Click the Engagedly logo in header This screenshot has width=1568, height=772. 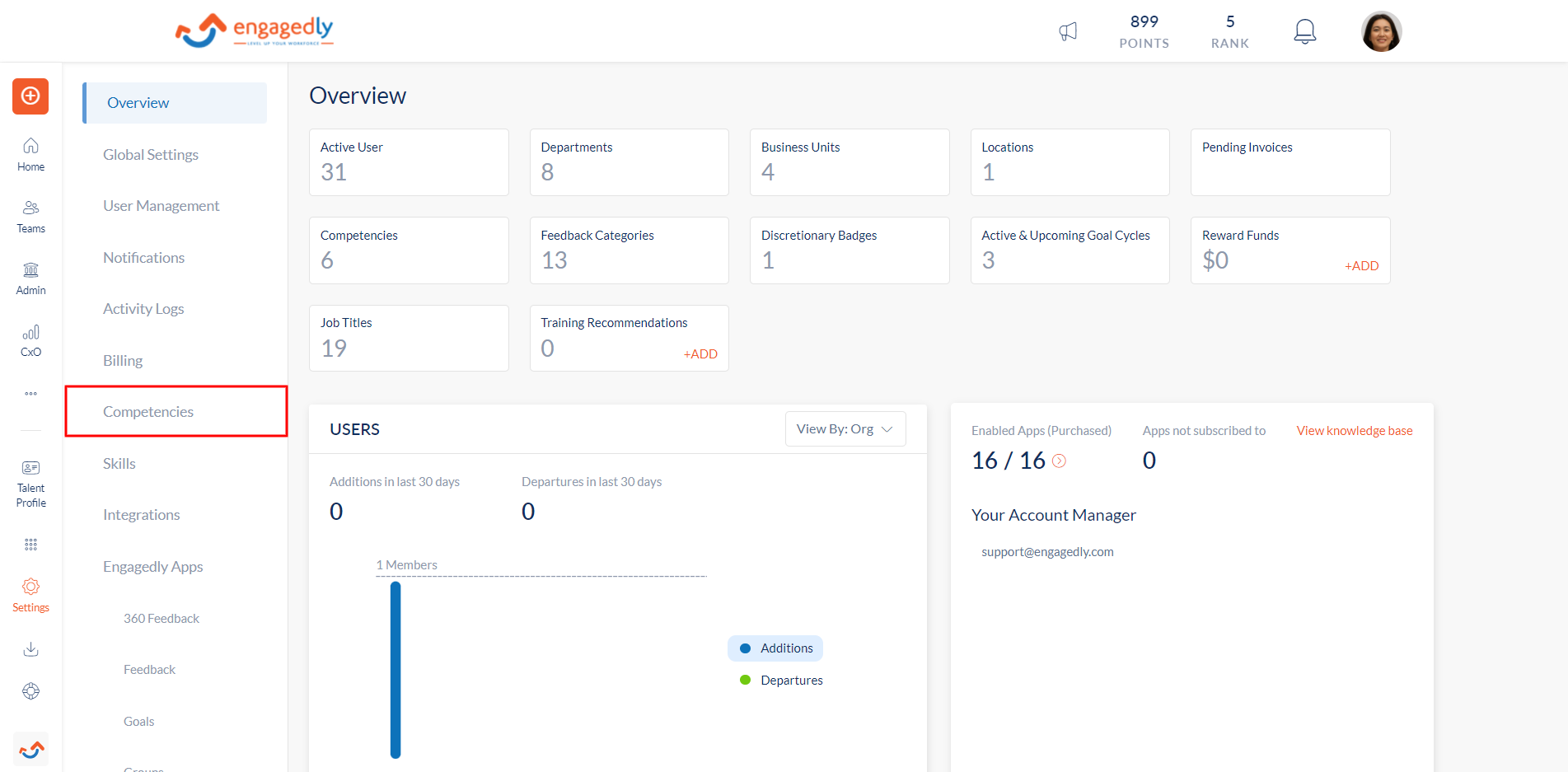click(254, 30)
